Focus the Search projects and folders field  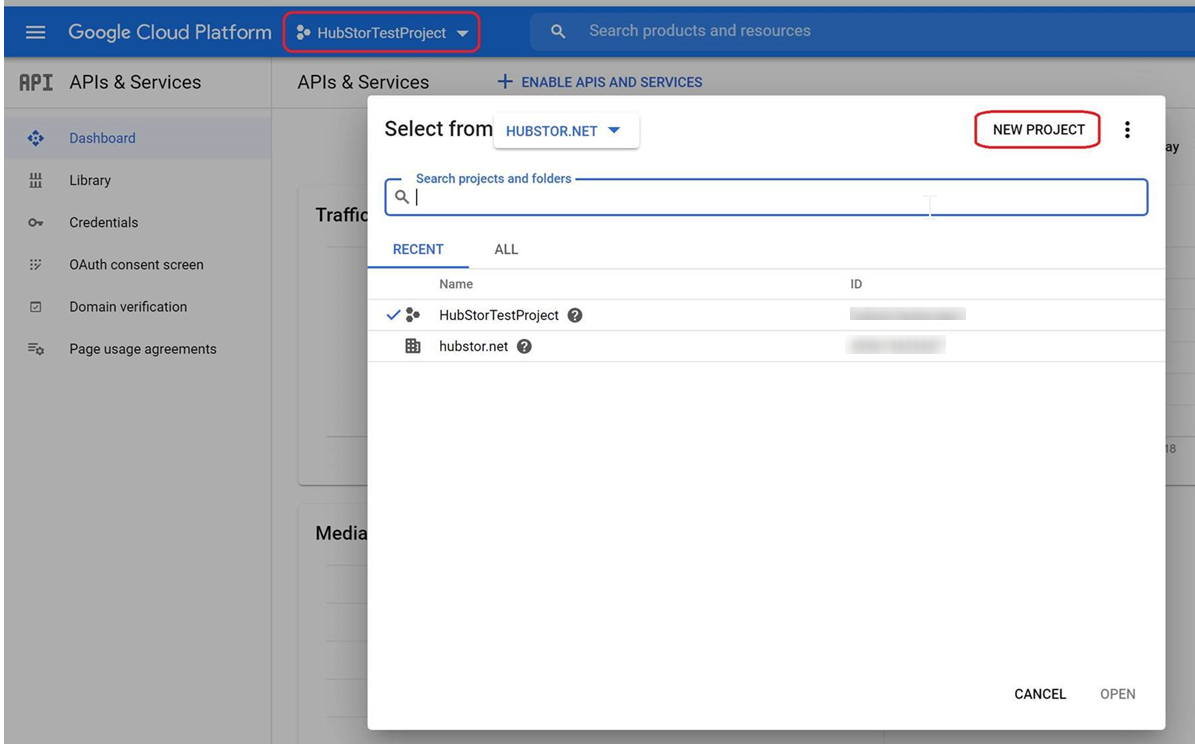click(x=766, y=197)
